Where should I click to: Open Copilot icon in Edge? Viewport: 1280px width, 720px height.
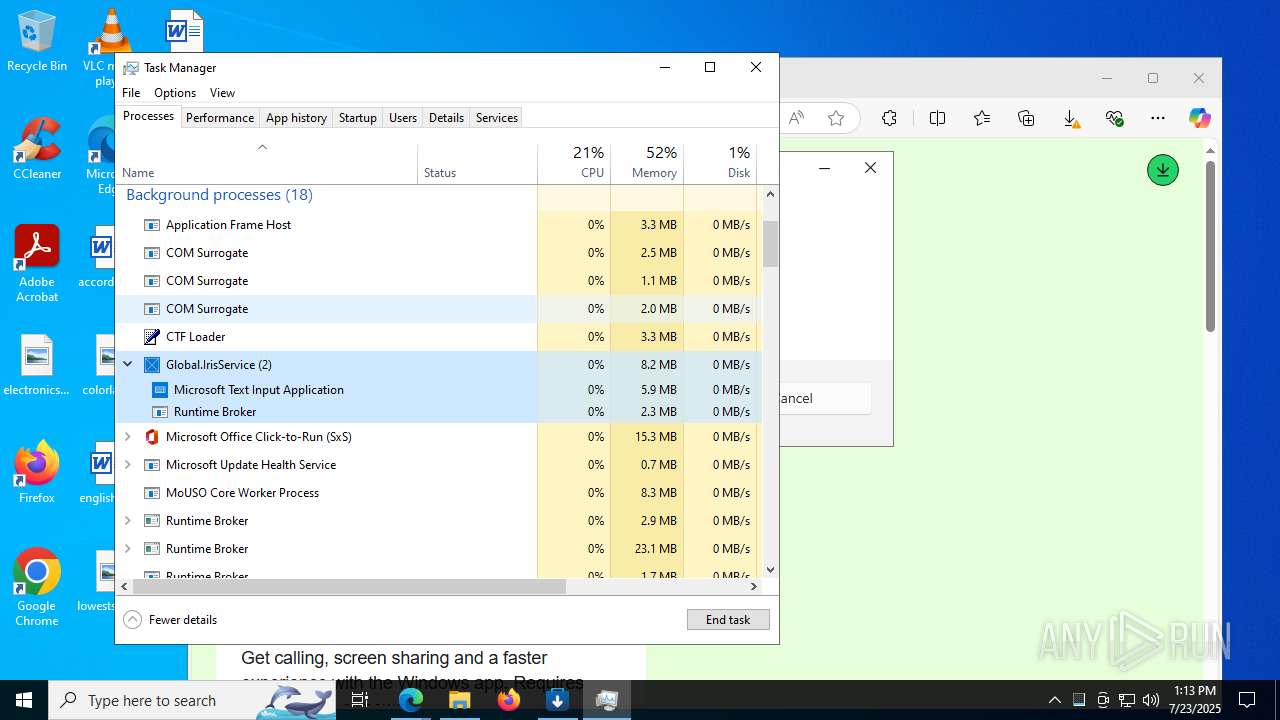pos(1200,118)
